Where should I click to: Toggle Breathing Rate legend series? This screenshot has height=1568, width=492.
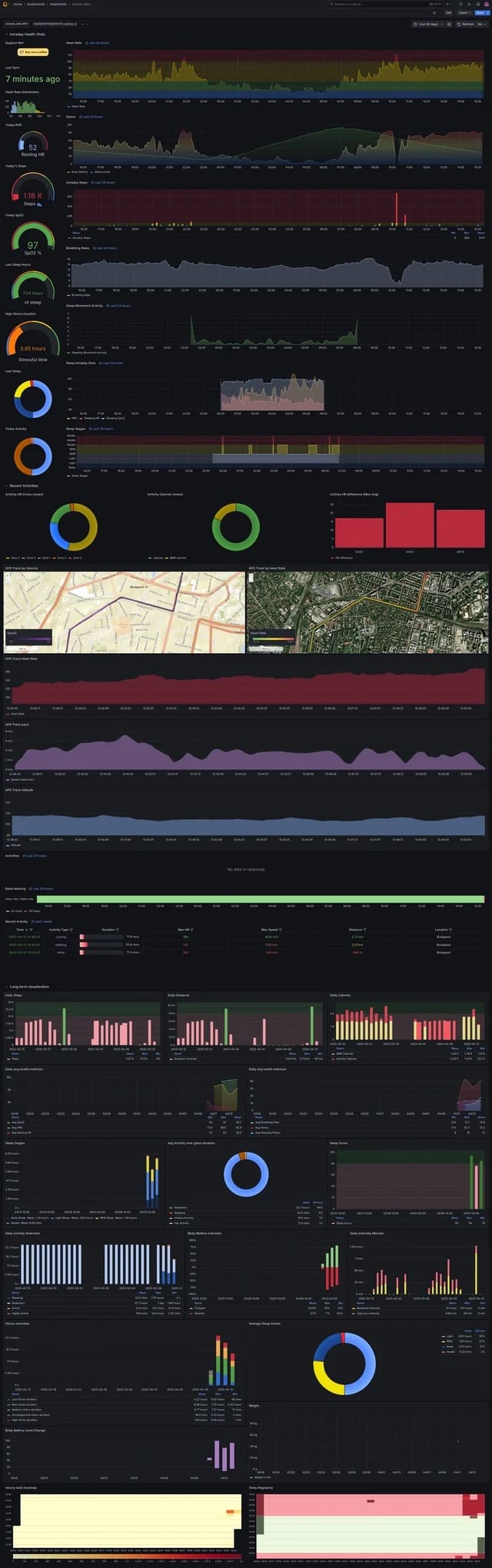point(80,294)
